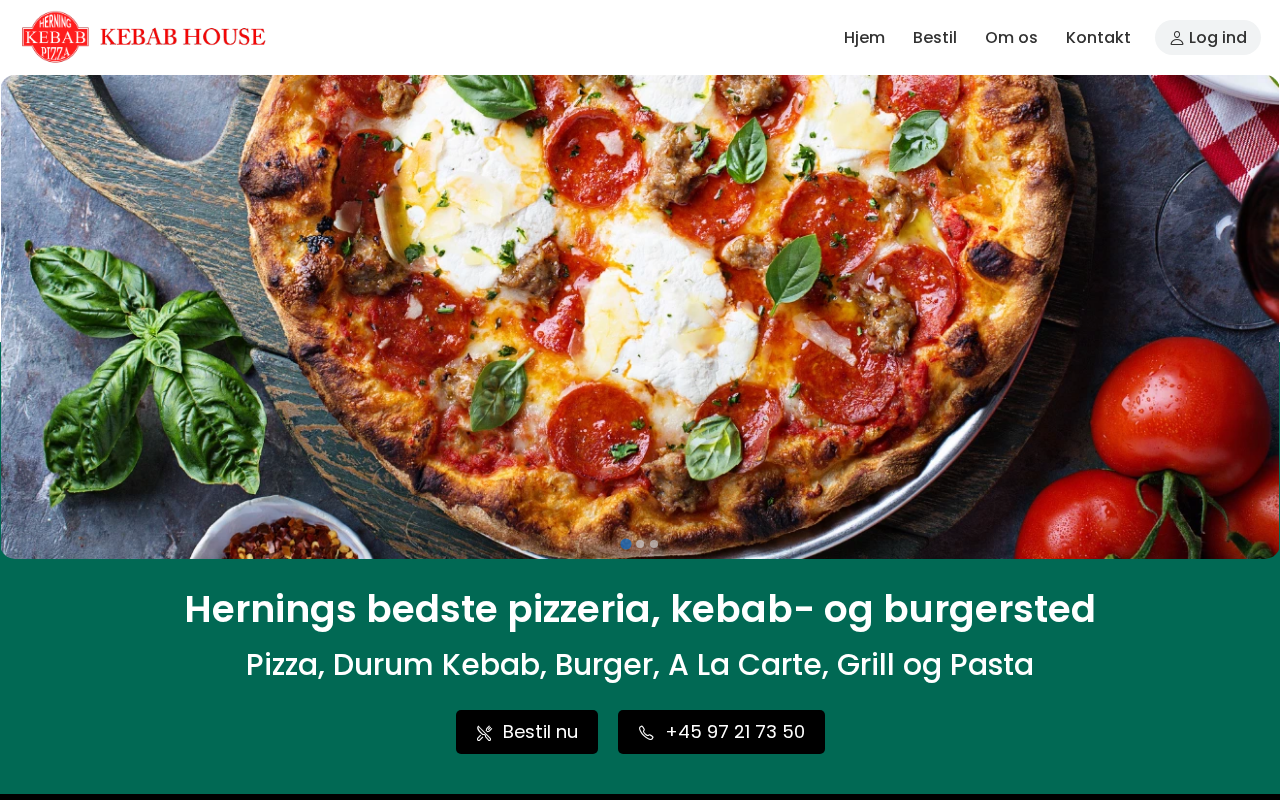The width and height of the screenshot is (1280, 800).
Task: Call +45 97 21 73 50 button
Action: (721, 732)
